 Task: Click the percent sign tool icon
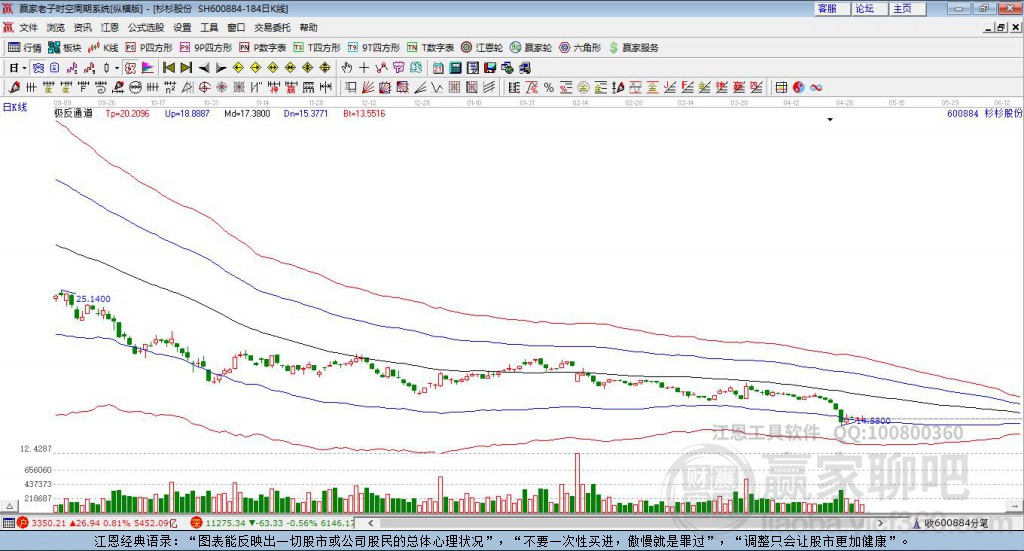click(x=548, y=88)
